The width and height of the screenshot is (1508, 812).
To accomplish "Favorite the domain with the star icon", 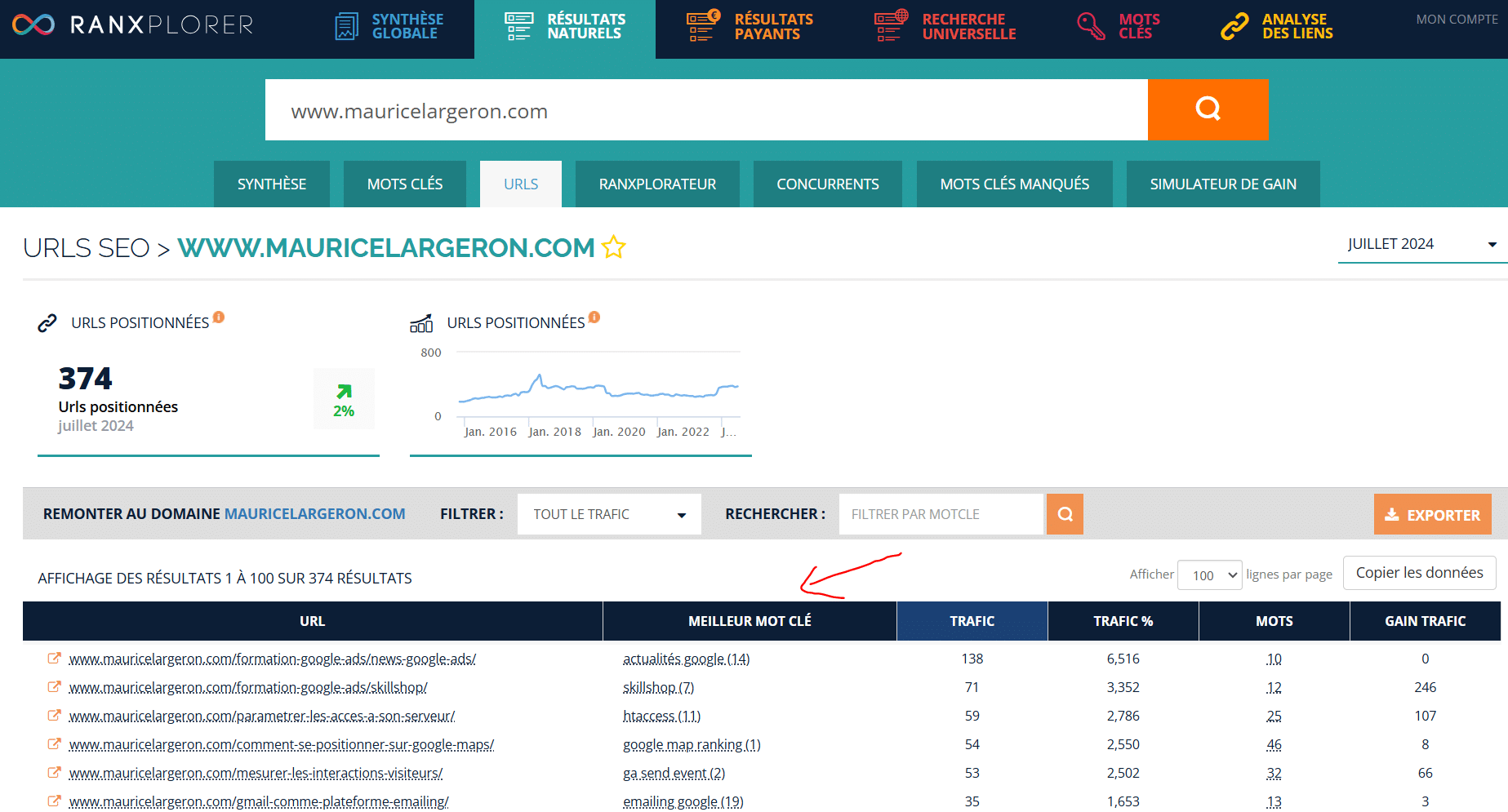I will (613, 247).
